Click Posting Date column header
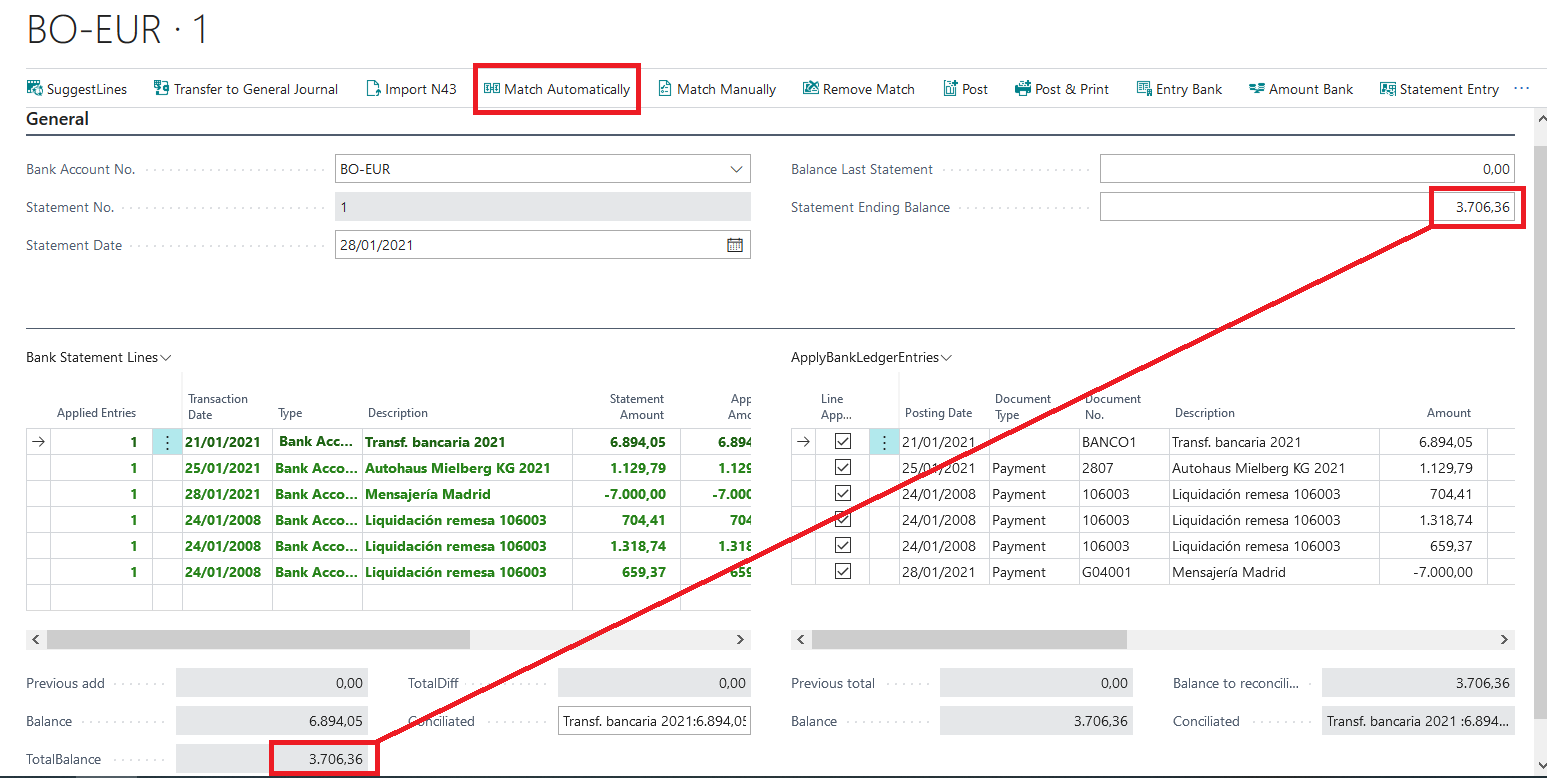The height and width of the screenshot is (778, 1547). click(x=938, y=413)
